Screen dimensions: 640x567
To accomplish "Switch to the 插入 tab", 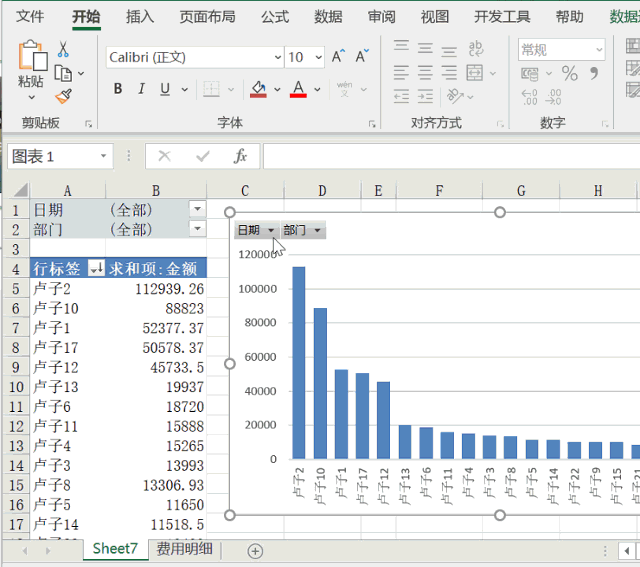I will click(140, 17).
